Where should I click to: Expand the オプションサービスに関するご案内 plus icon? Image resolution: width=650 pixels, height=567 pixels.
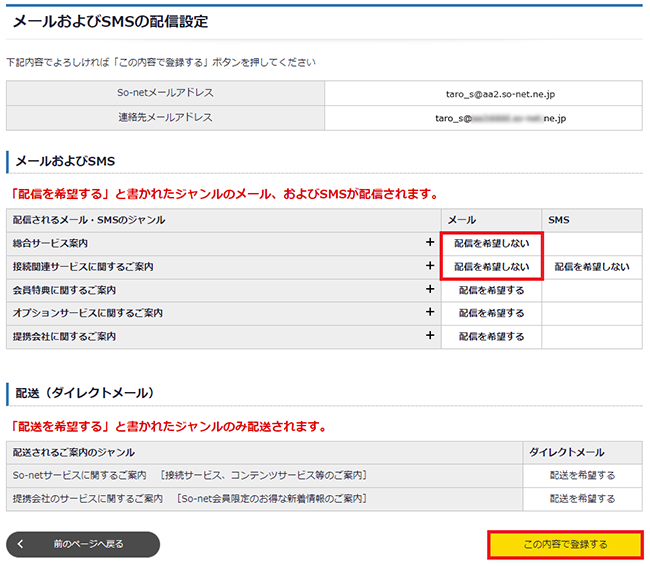429,313
